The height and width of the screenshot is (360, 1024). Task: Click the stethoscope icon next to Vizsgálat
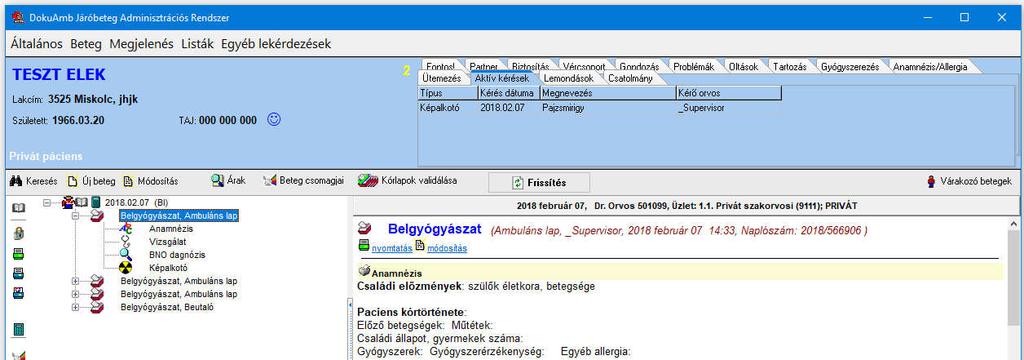126,242
